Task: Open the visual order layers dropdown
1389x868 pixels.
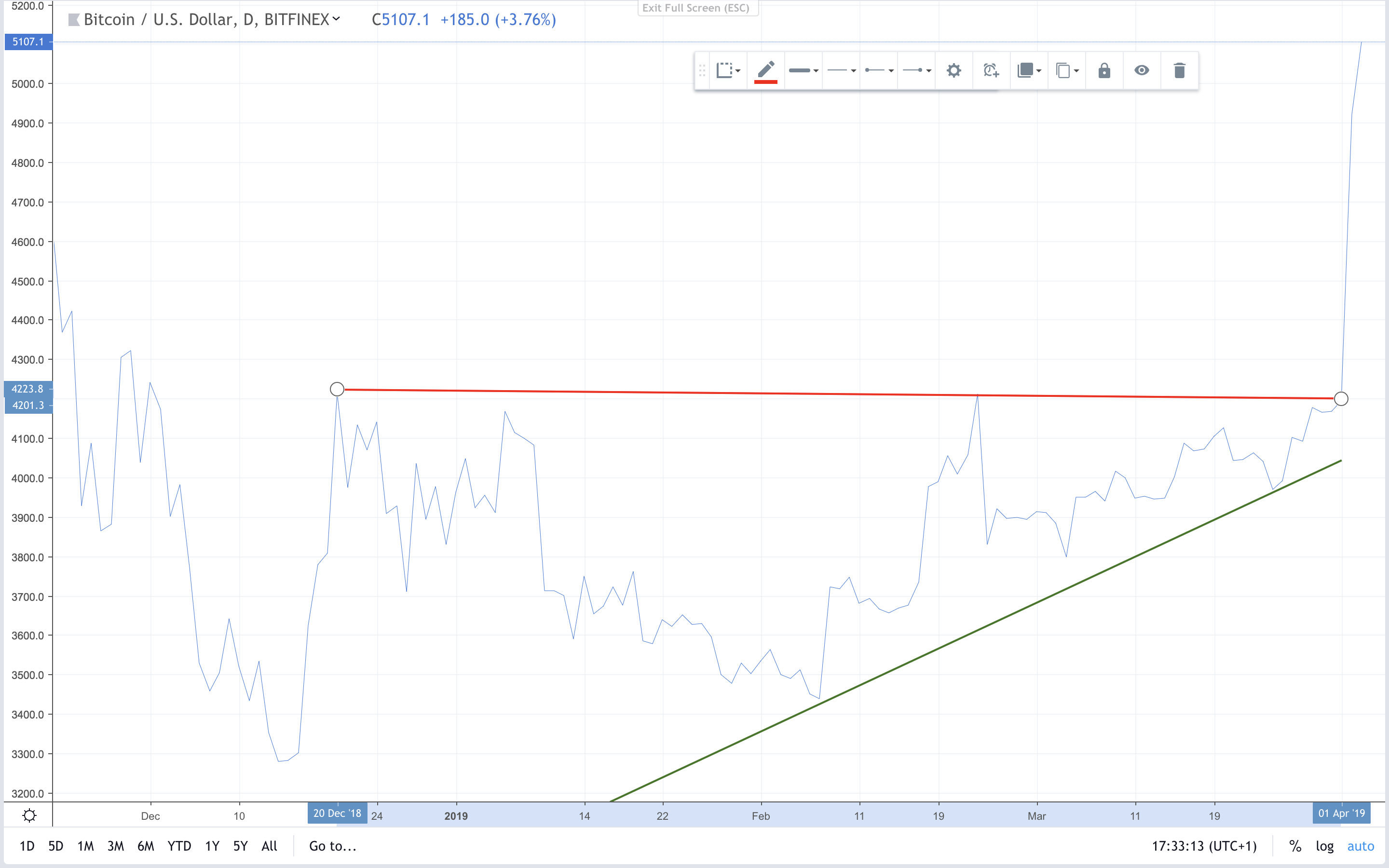Action: tap(1029, 70)
